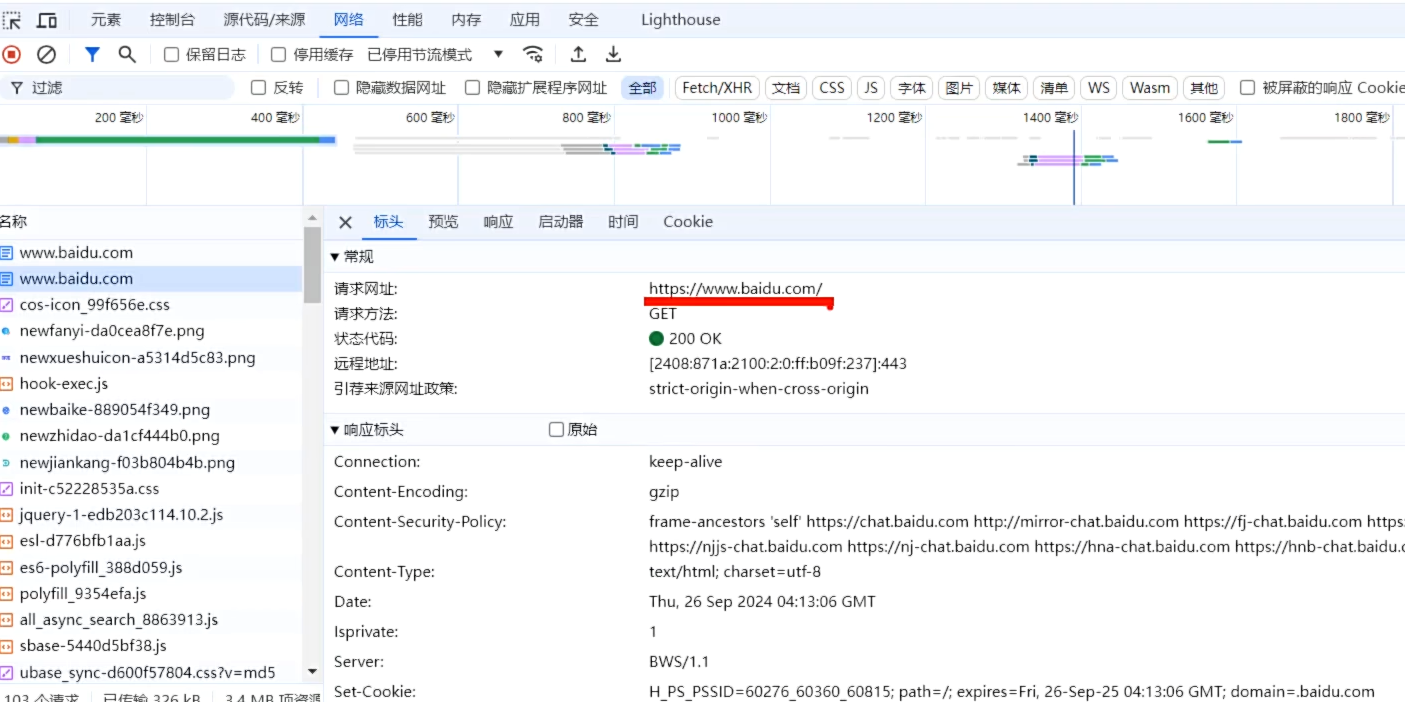Click script icon of polyfill_9354efa.js
1405x702 pixels.
coord(7,594)
